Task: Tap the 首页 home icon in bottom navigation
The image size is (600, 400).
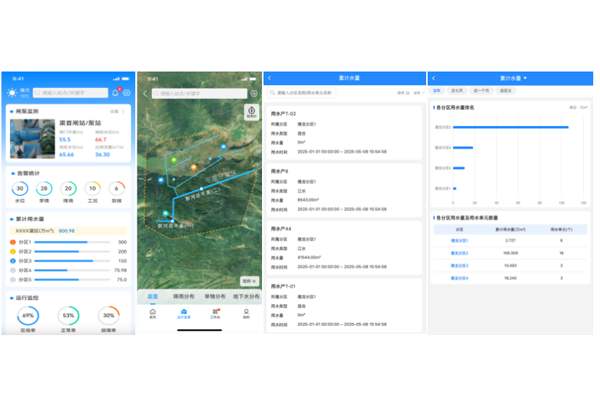Action: [153, 313]
